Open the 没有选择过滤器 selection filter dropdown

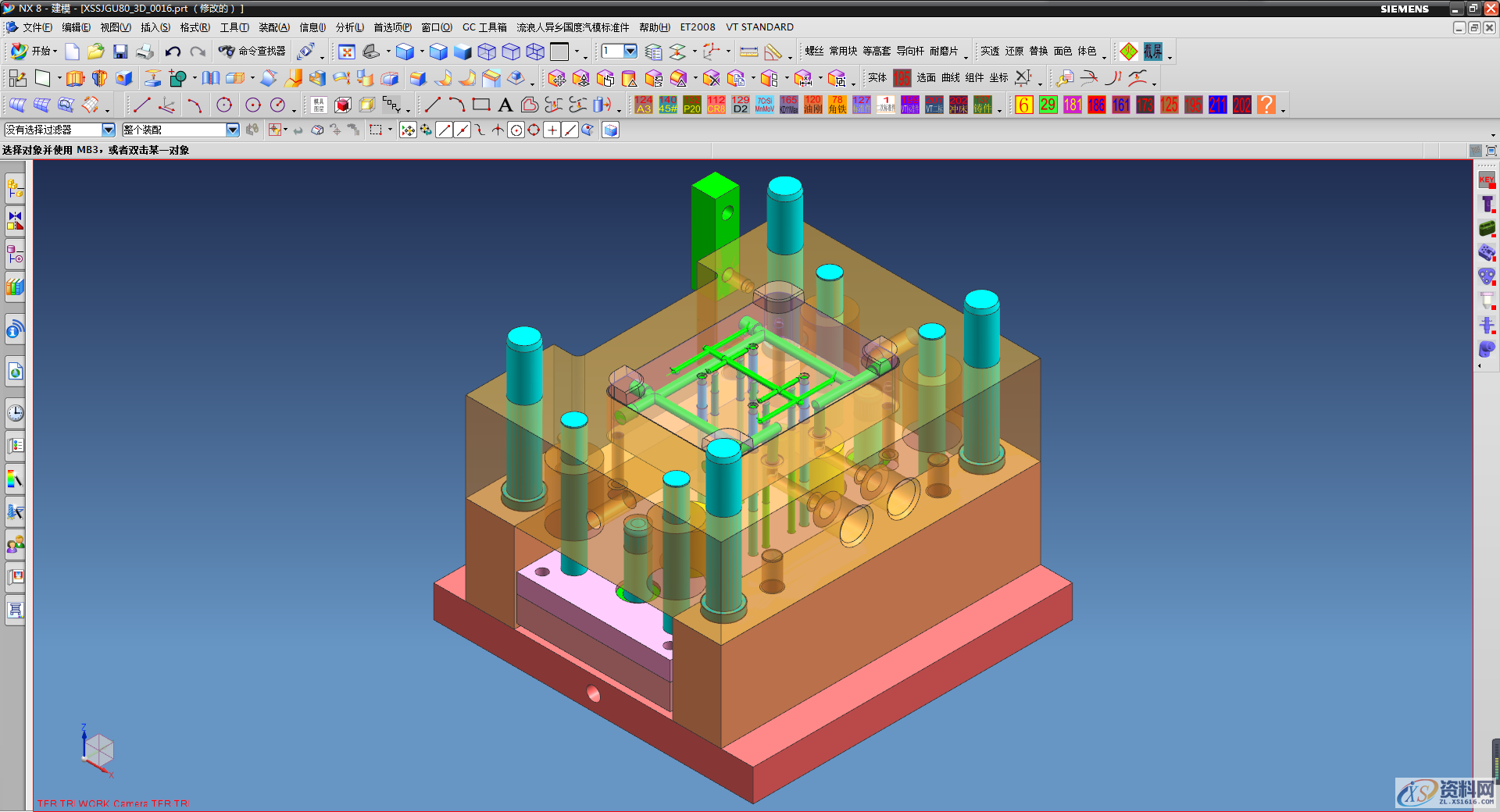109,130
